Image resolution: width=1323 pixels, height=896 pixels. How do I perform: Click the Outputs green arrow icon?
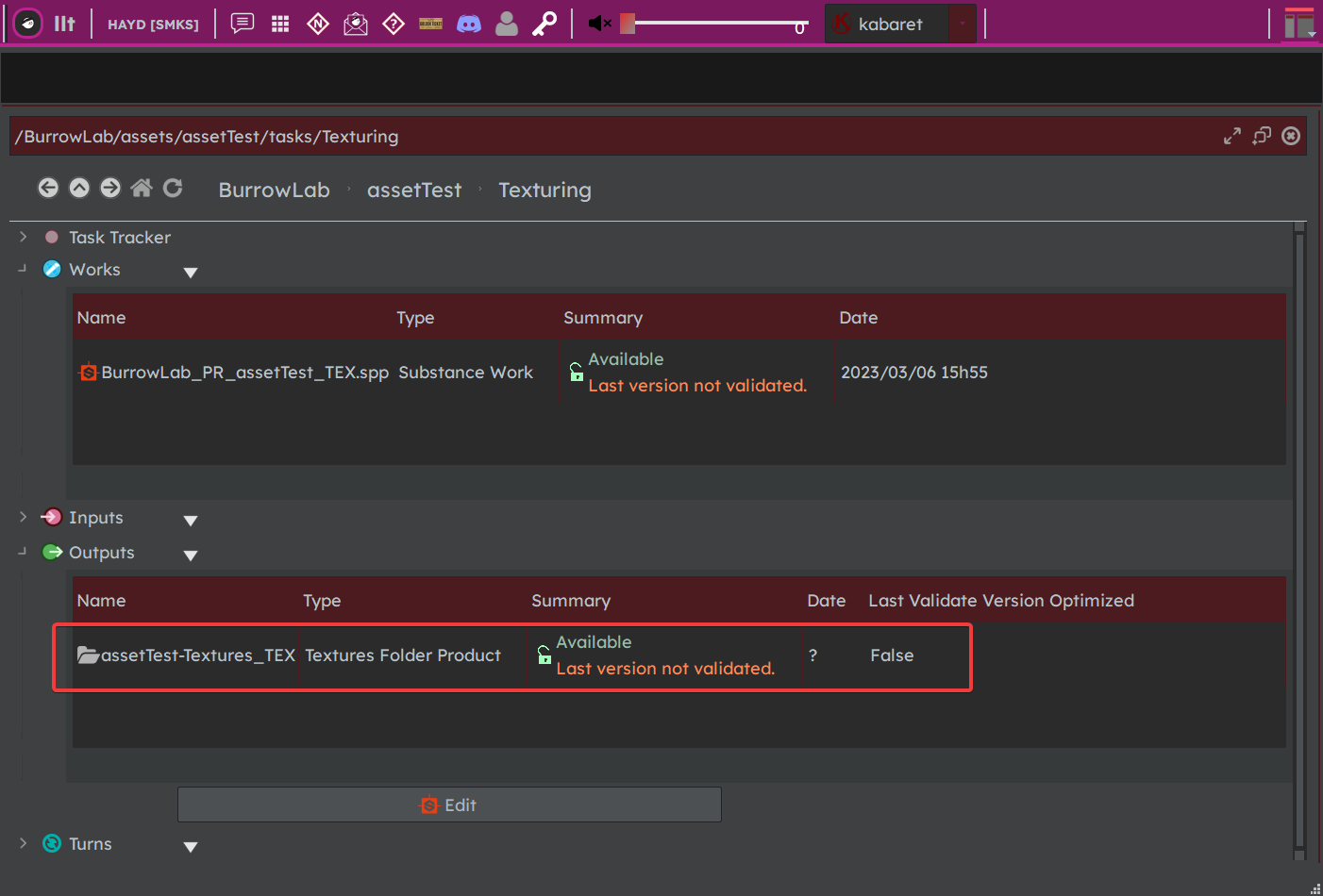[53, 552]
